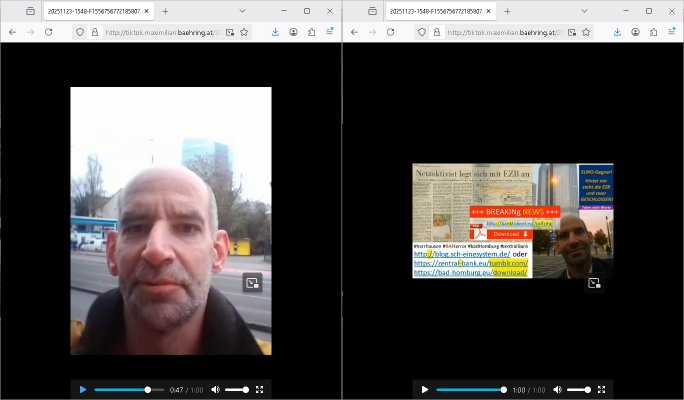Reload the page in the left browser

point(50,32)
